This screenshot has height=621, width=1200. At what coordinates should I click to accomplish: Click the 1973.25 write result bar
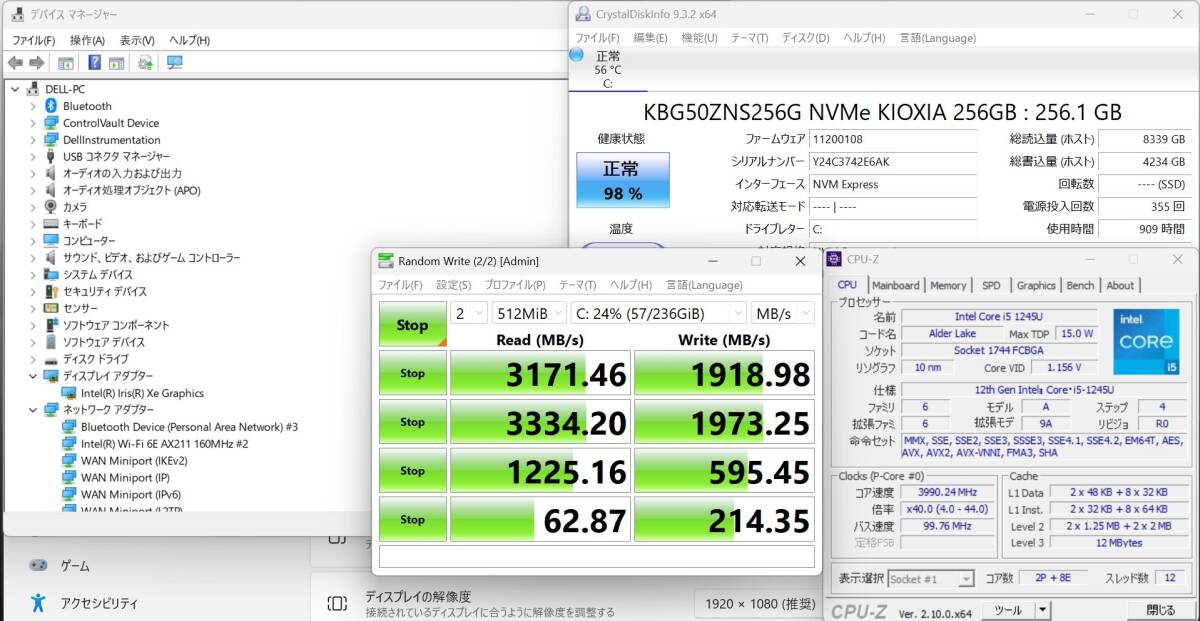(724, 422)
